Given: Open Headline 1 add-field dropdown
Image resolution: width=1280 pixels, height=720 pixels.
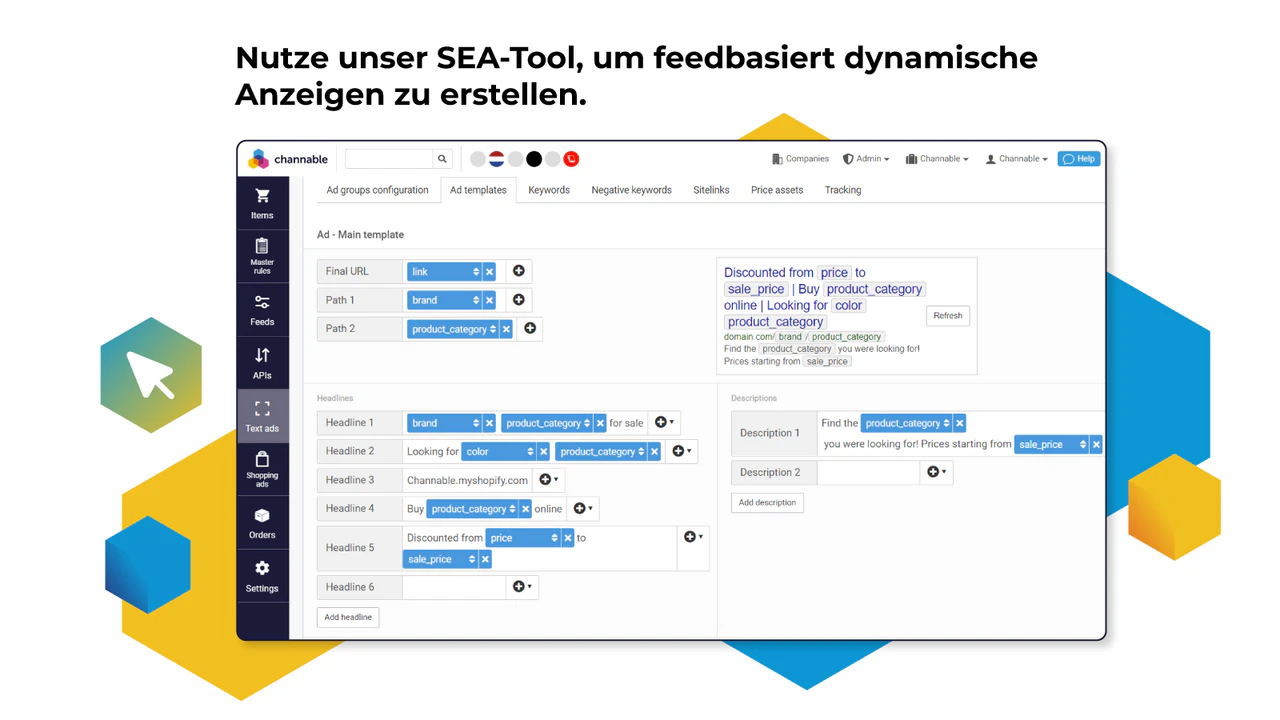Looking at the screenshot, I should 664,423.
